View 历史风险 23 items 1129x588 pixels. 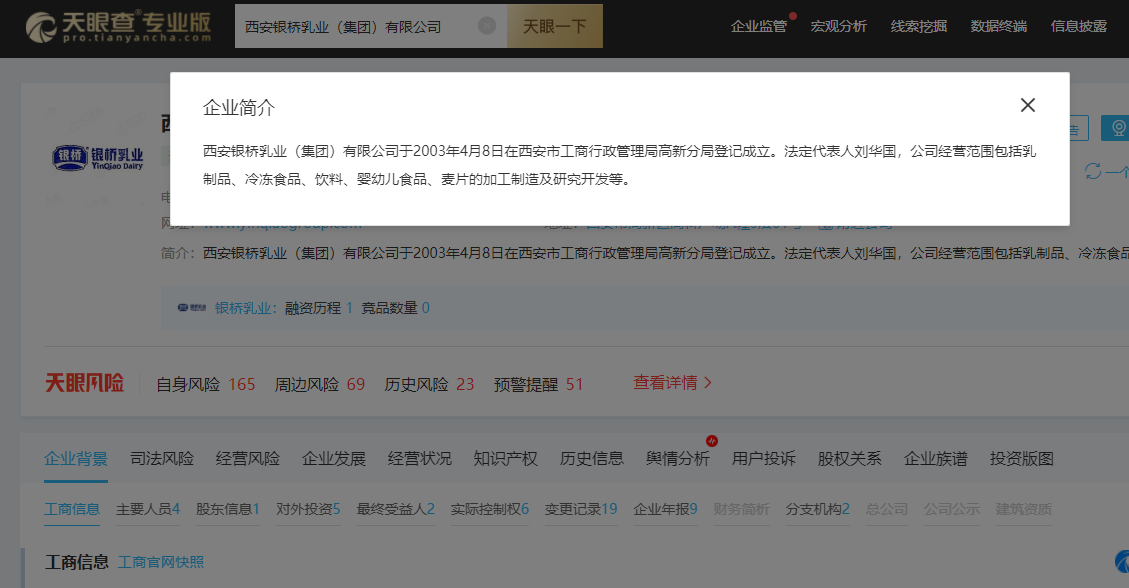pos(429,384)
